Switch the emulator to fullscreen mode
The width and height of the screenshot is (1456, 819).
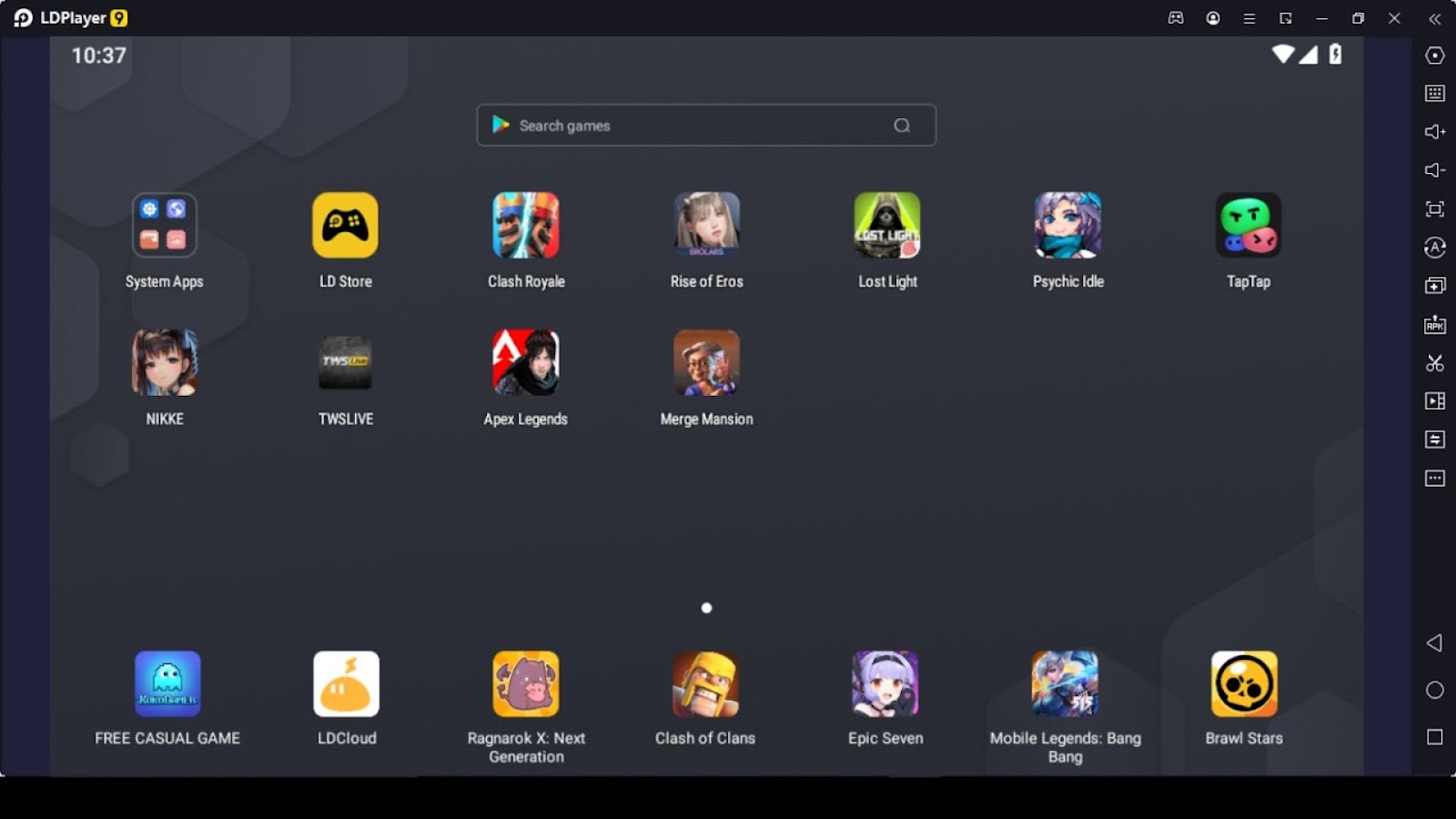1435,209
